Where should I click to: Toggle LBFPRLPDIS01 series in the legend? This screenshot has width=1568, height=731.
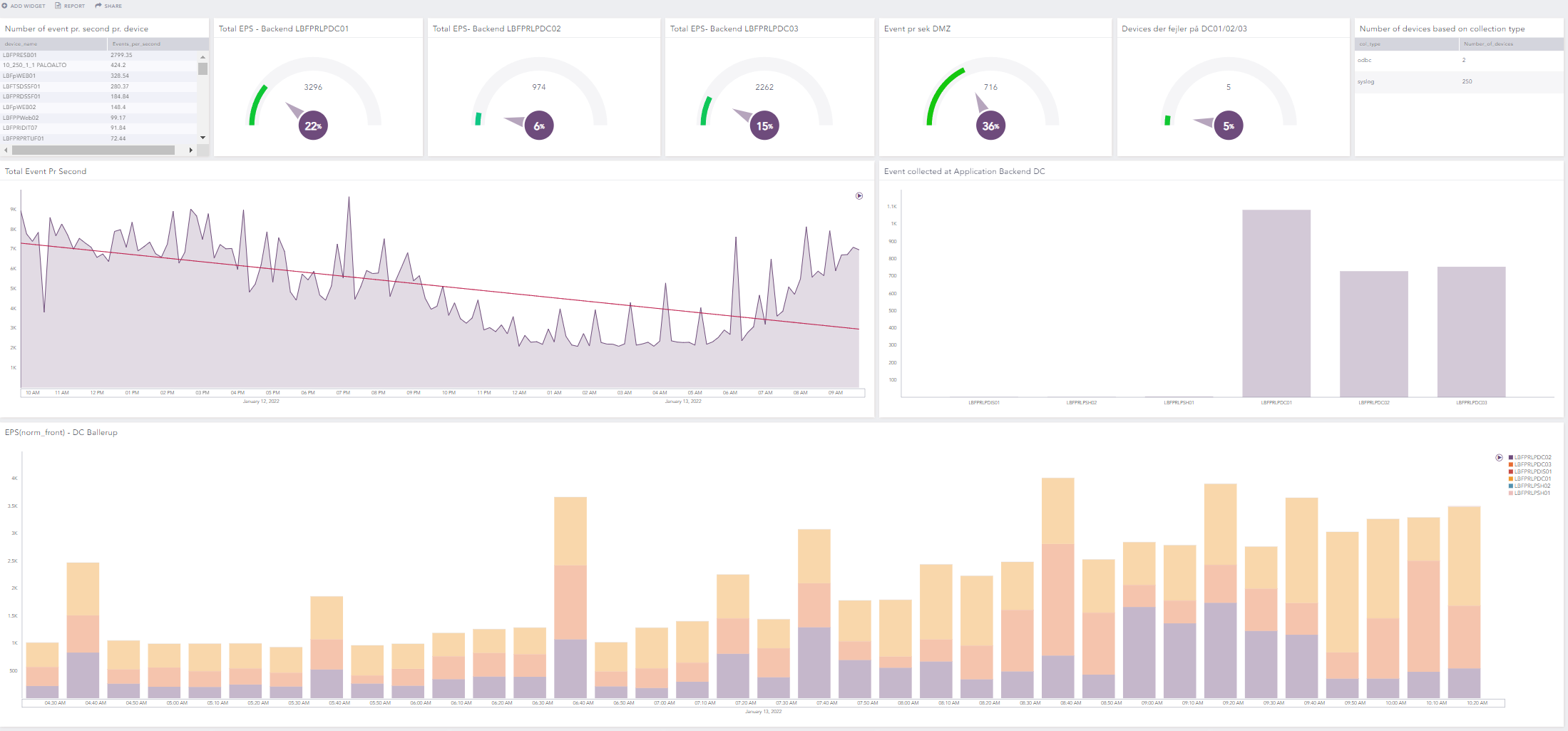point(1532,472)
